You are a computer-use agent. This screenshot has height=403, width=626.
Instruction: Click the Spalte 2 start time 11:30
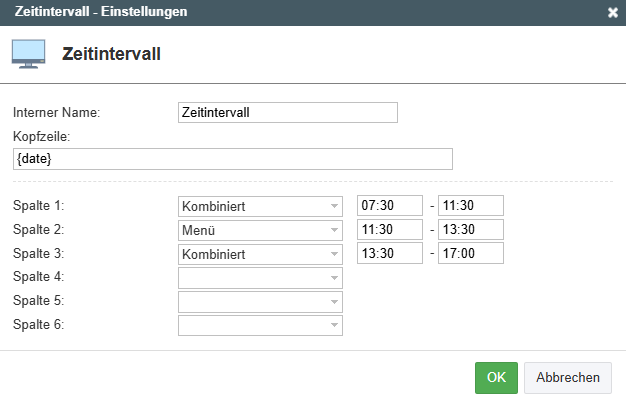[390, 230]
